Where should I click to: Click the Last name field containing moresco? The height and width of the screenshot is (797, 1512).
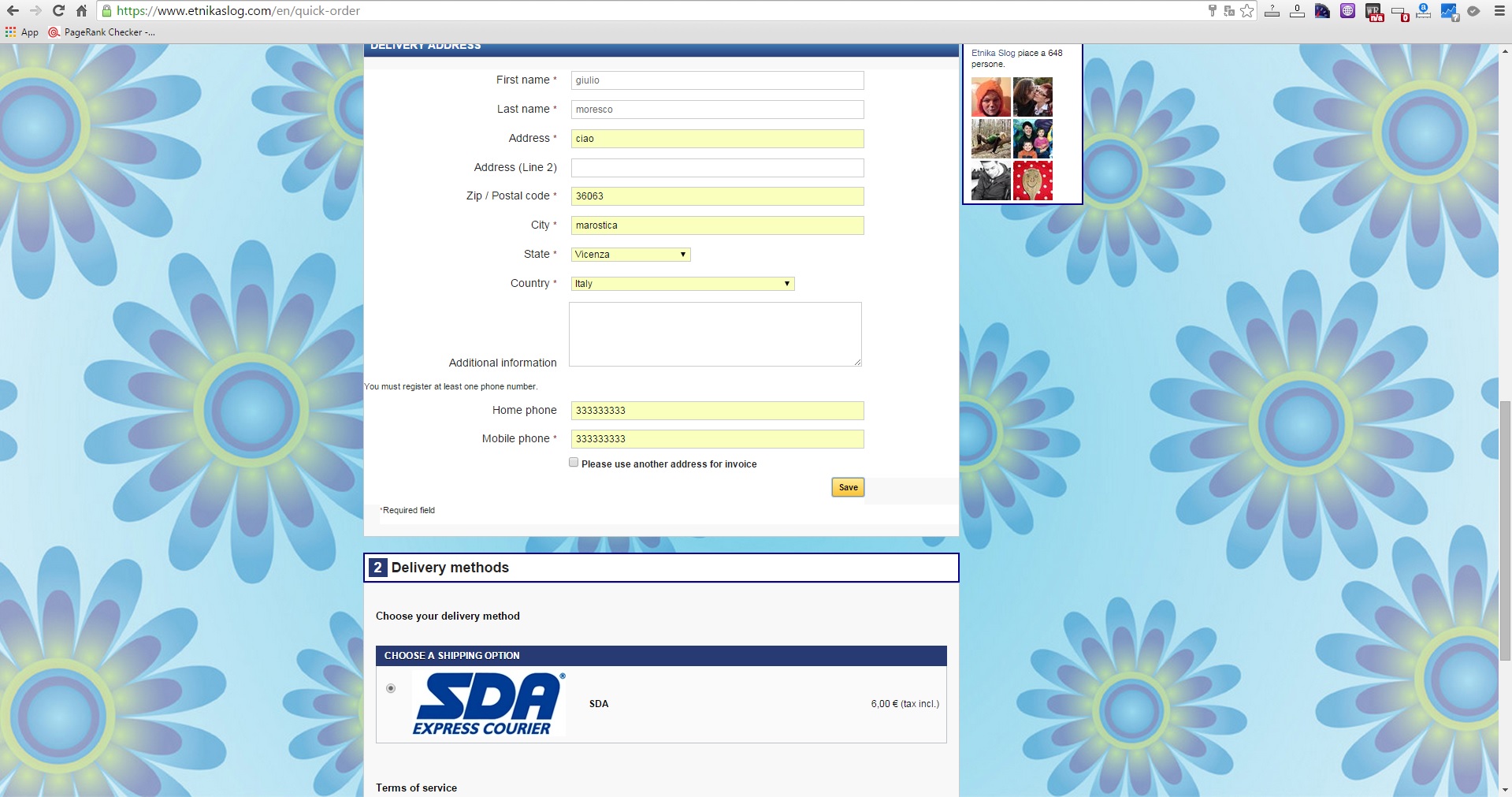(717, 110)
